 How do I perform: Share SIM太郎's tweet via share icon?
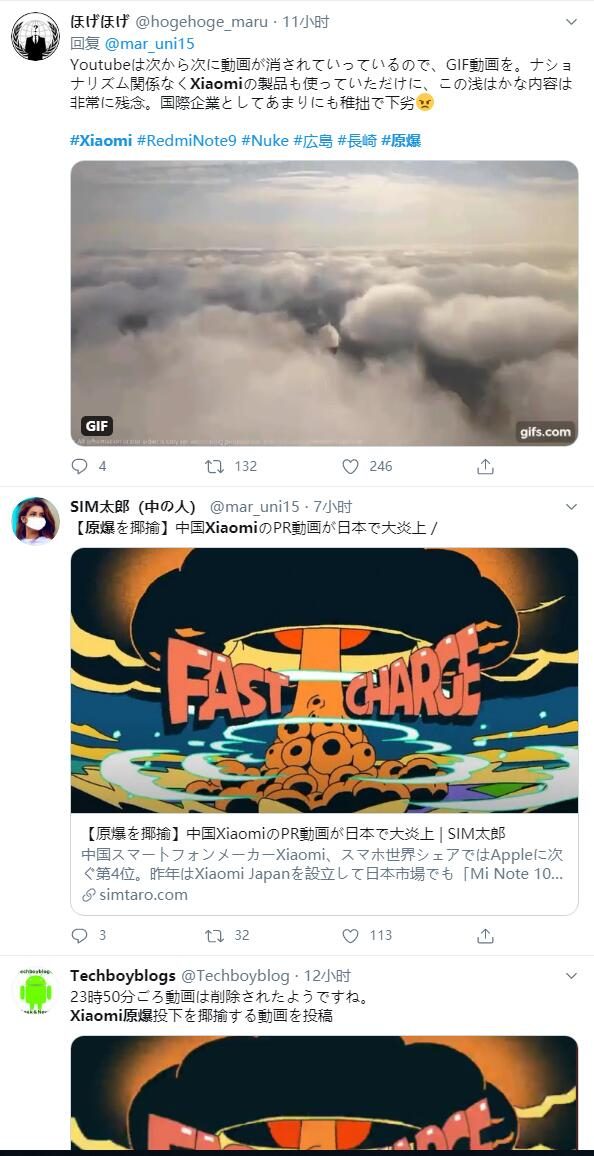pos(485,936)
